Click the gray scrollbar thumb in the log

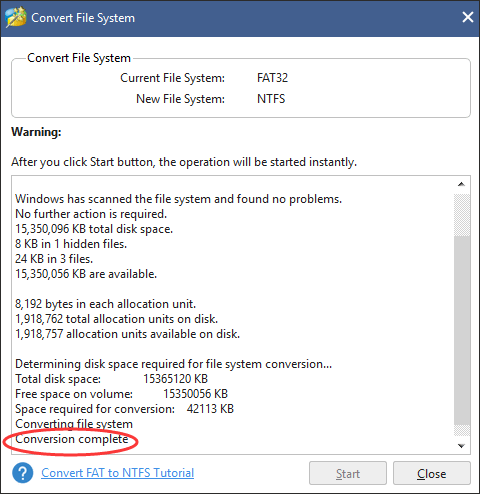[462, 330]
